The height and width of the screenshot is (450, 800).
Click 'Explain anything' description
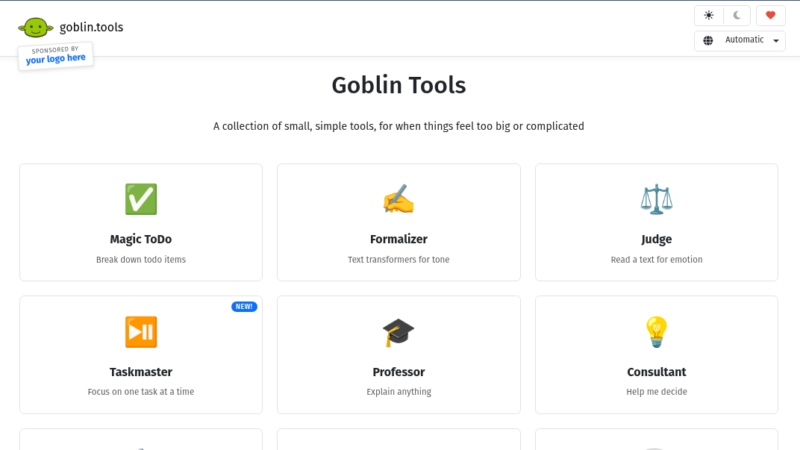398,392
